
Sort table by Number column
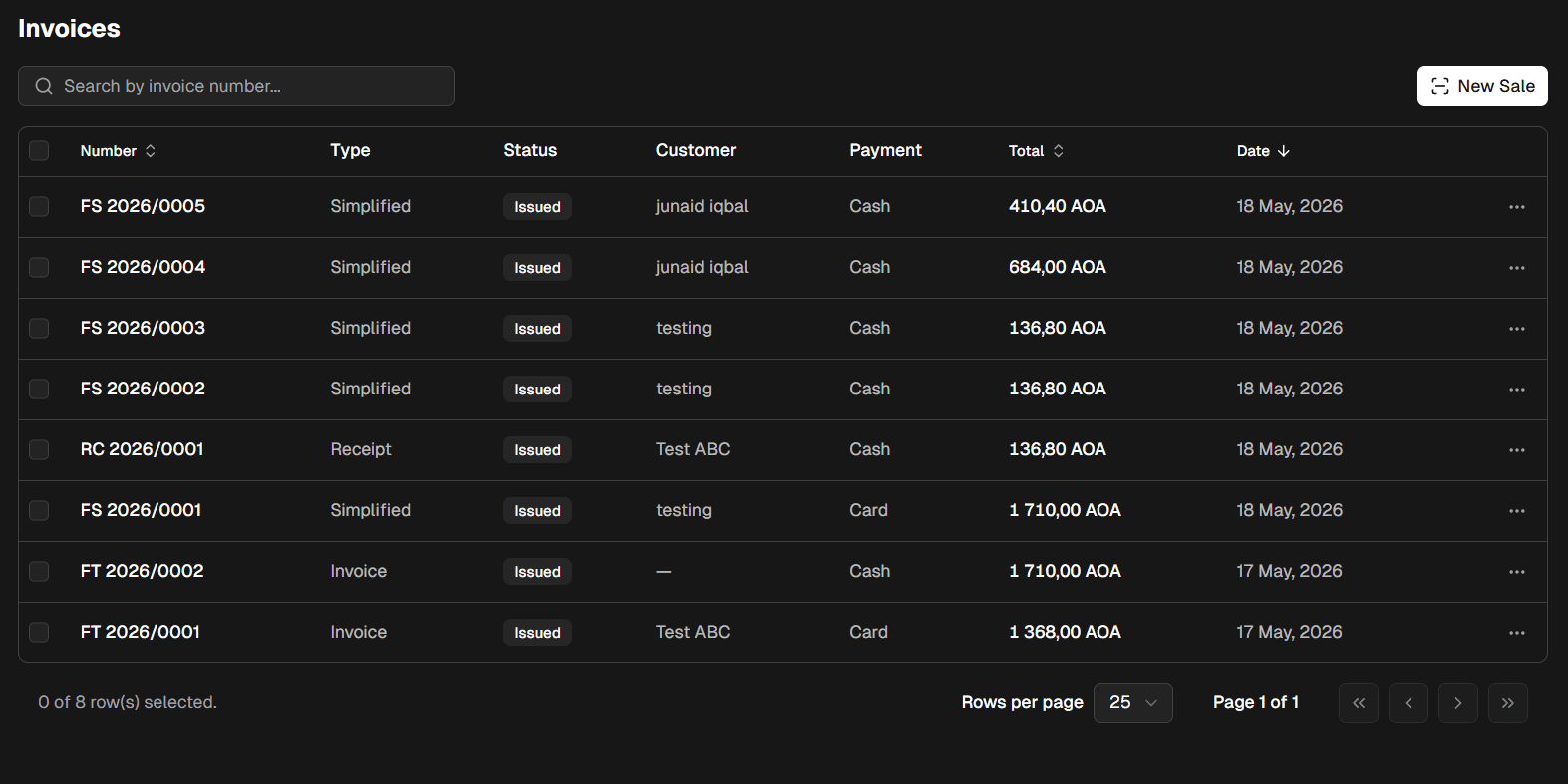pos(118,151)
